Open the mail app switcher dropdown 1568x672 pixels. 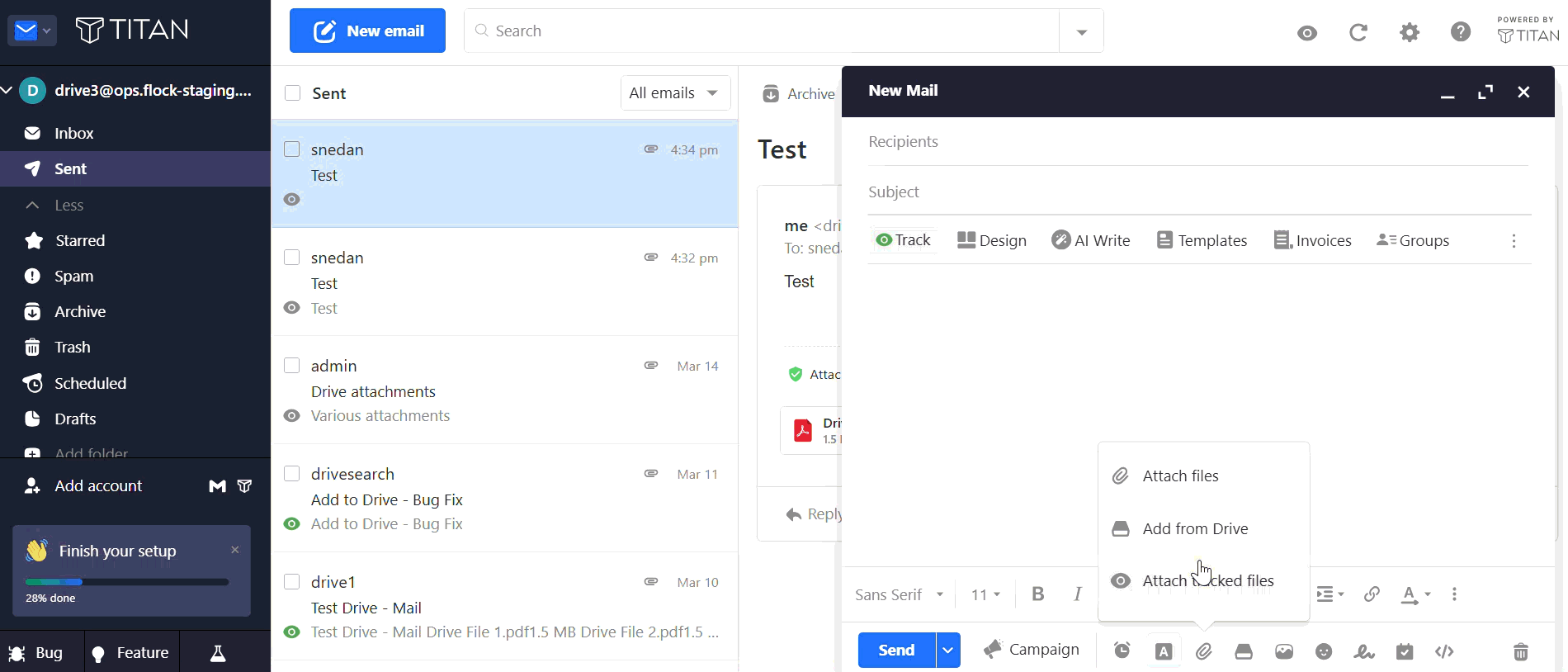click(32, 31)
